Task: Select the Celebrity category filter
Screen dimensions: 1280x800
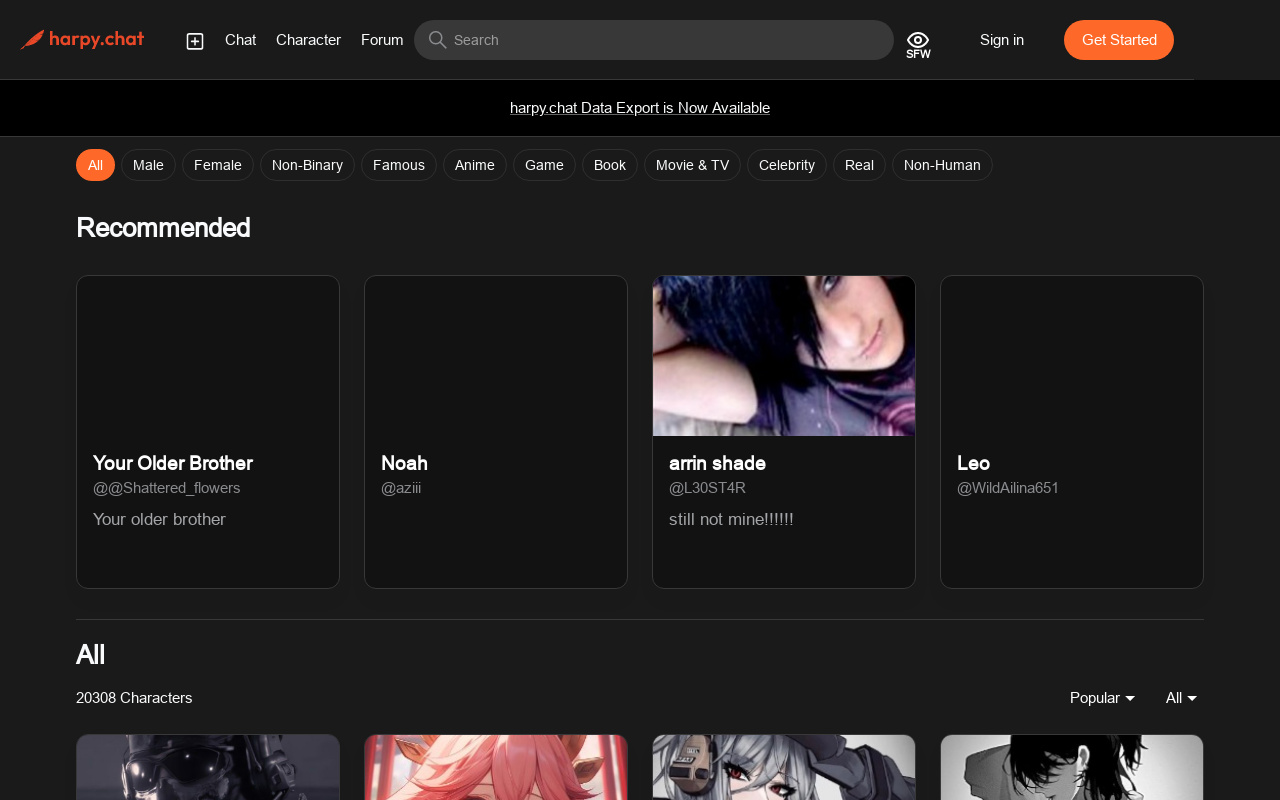Action: pyautogui.click(x=787, y=165)
